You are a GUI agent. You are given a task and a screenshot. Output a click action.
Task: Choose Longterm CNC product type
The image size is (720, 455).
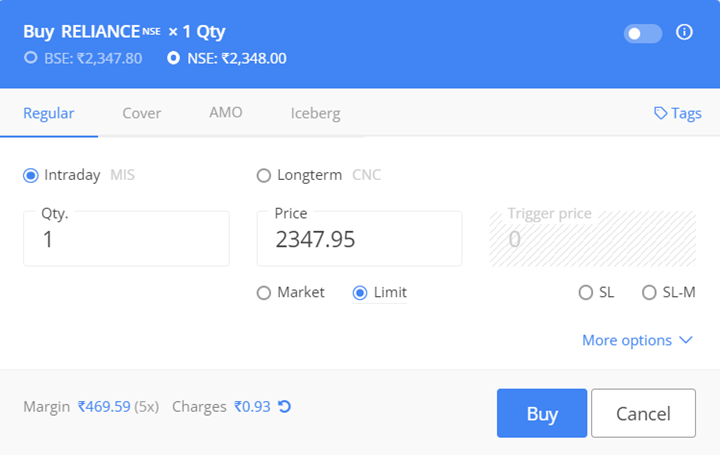(264, 175)
